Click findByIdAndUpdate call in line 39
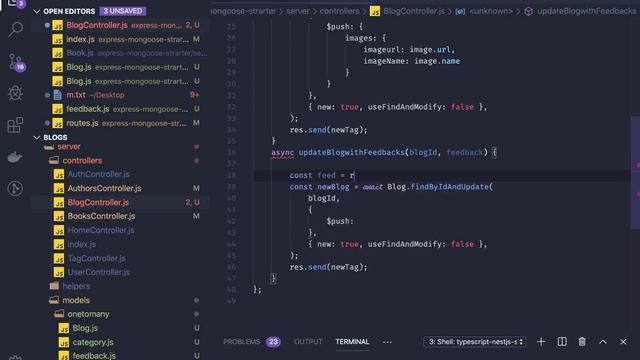 click(x=449, y=187)
